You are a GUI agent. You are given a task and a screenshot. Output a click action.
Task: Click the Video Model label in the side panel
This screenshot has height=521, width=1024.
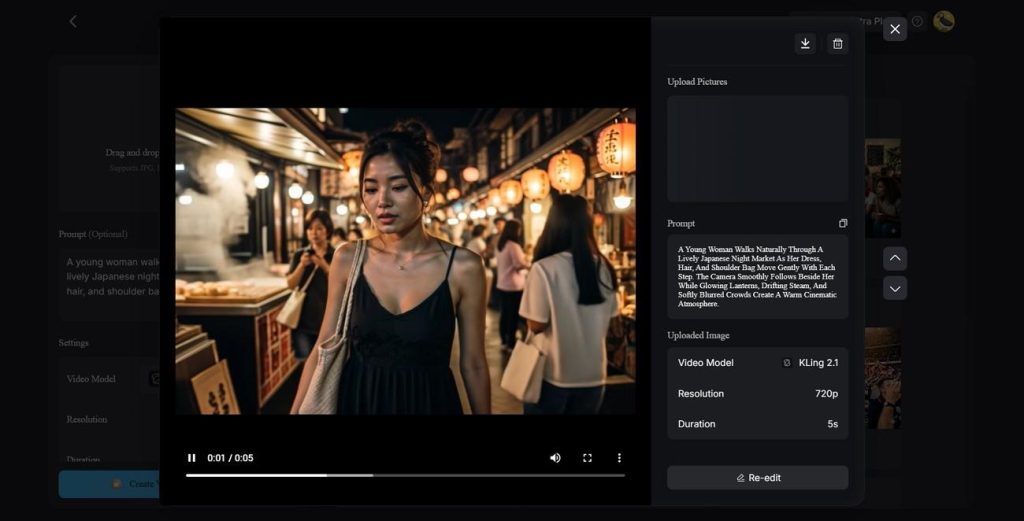click(x=705, y=363)
